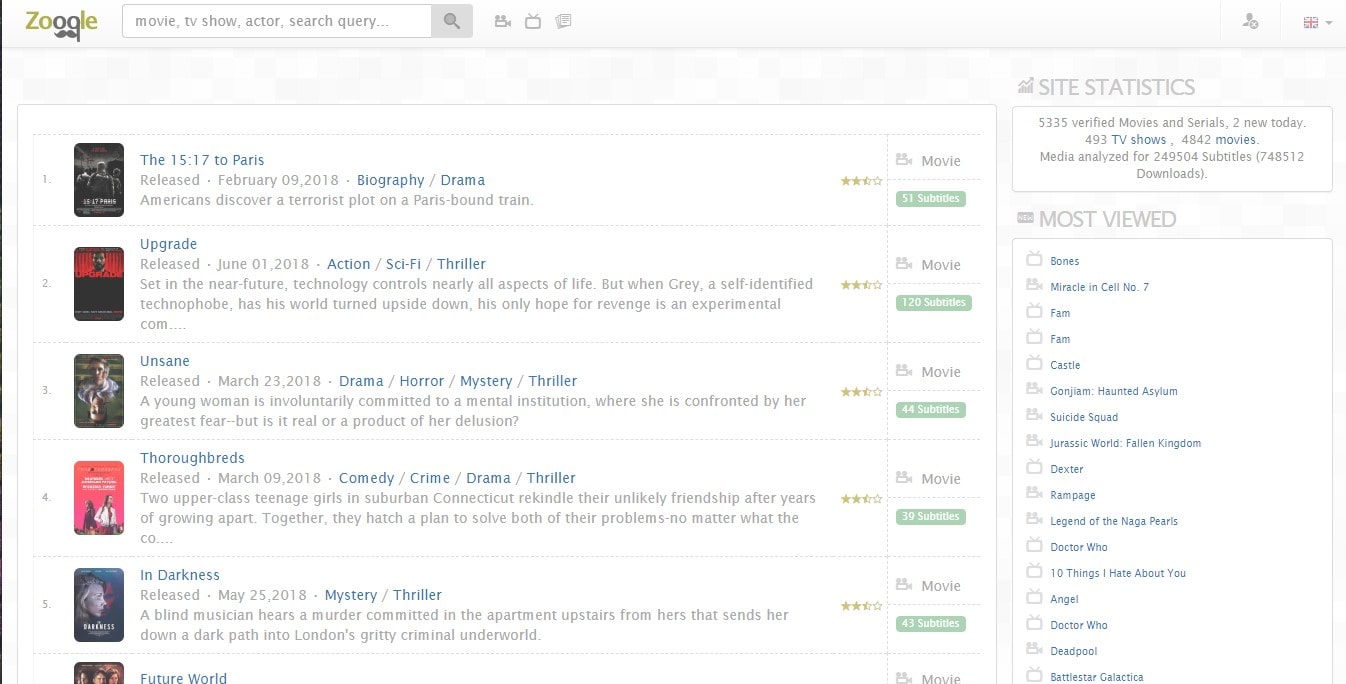Click the TV icon beside Castle
Viewport: 1346px width, 684px height.
point(1034,364)
